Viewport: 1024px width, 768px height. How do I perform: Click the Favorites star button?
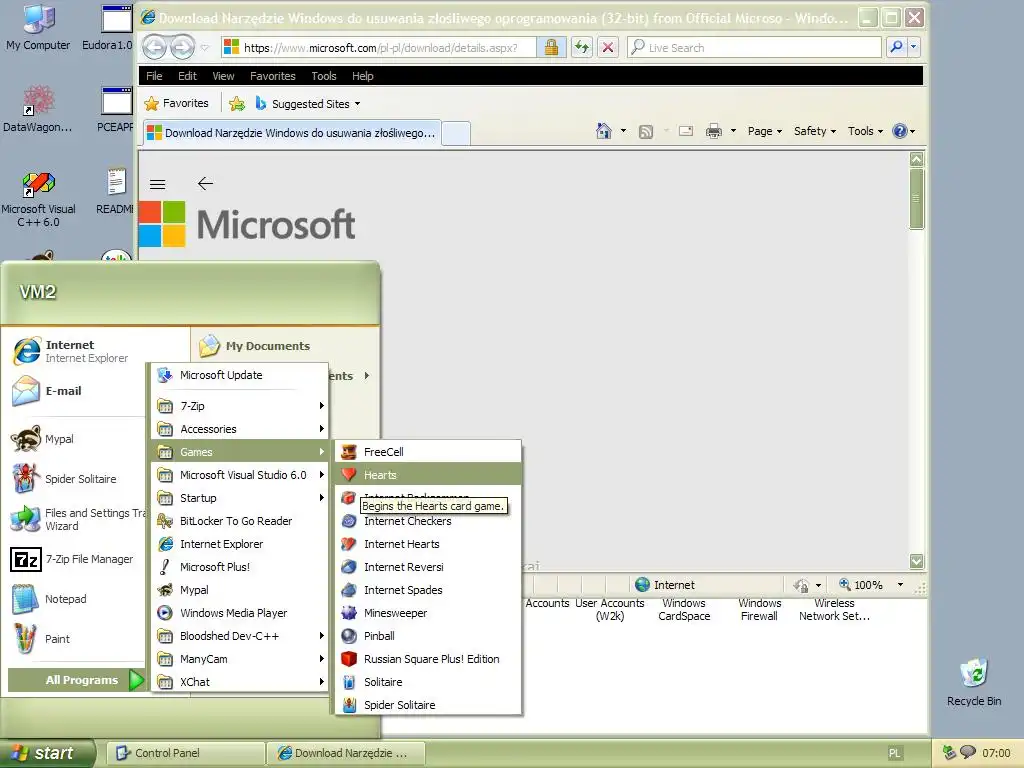(176, 103)
